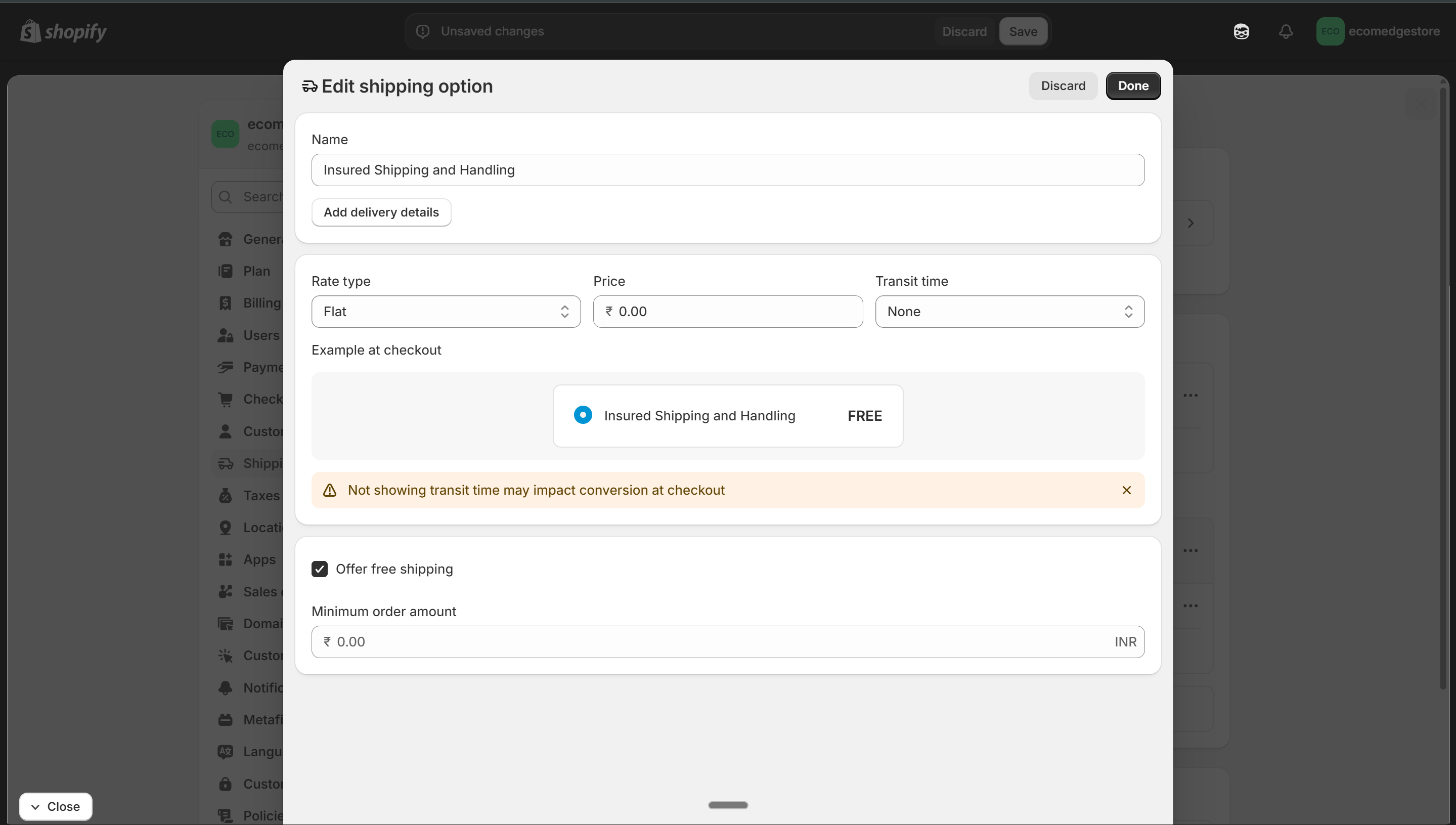Image resolution: width=1456 pixels, height=825 pixels.
Task: Open General settings via home icon
Action: pos(226,239)
